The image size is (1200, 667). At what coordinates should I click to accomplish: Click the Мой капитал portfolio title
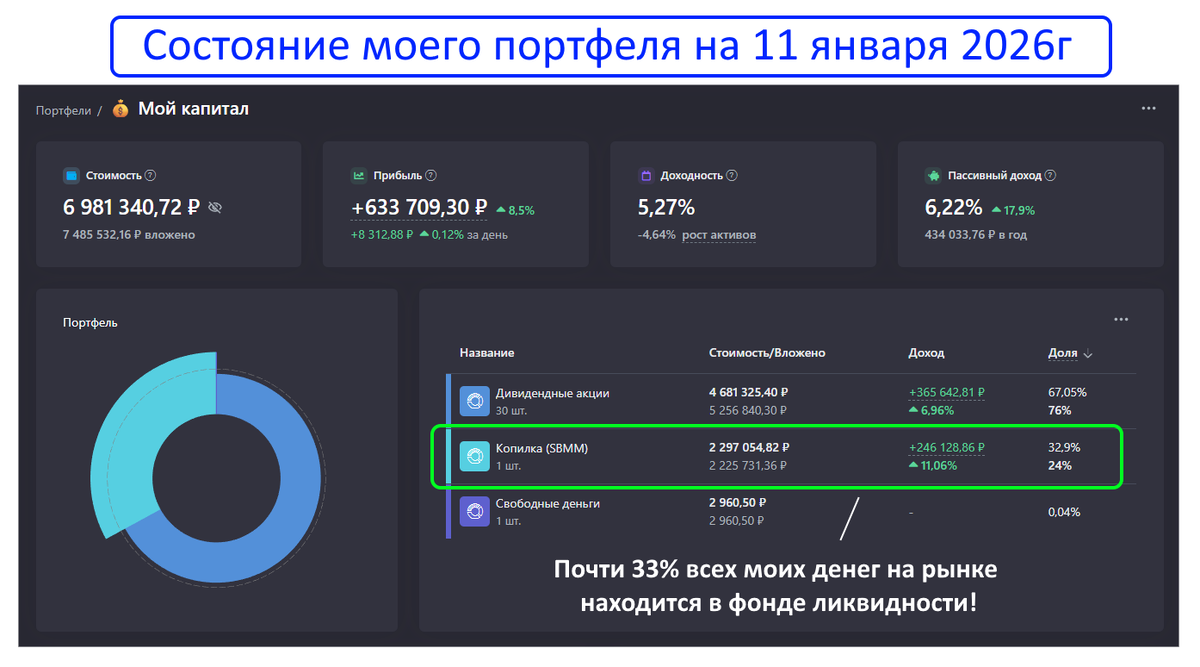(x=193, y=109)
